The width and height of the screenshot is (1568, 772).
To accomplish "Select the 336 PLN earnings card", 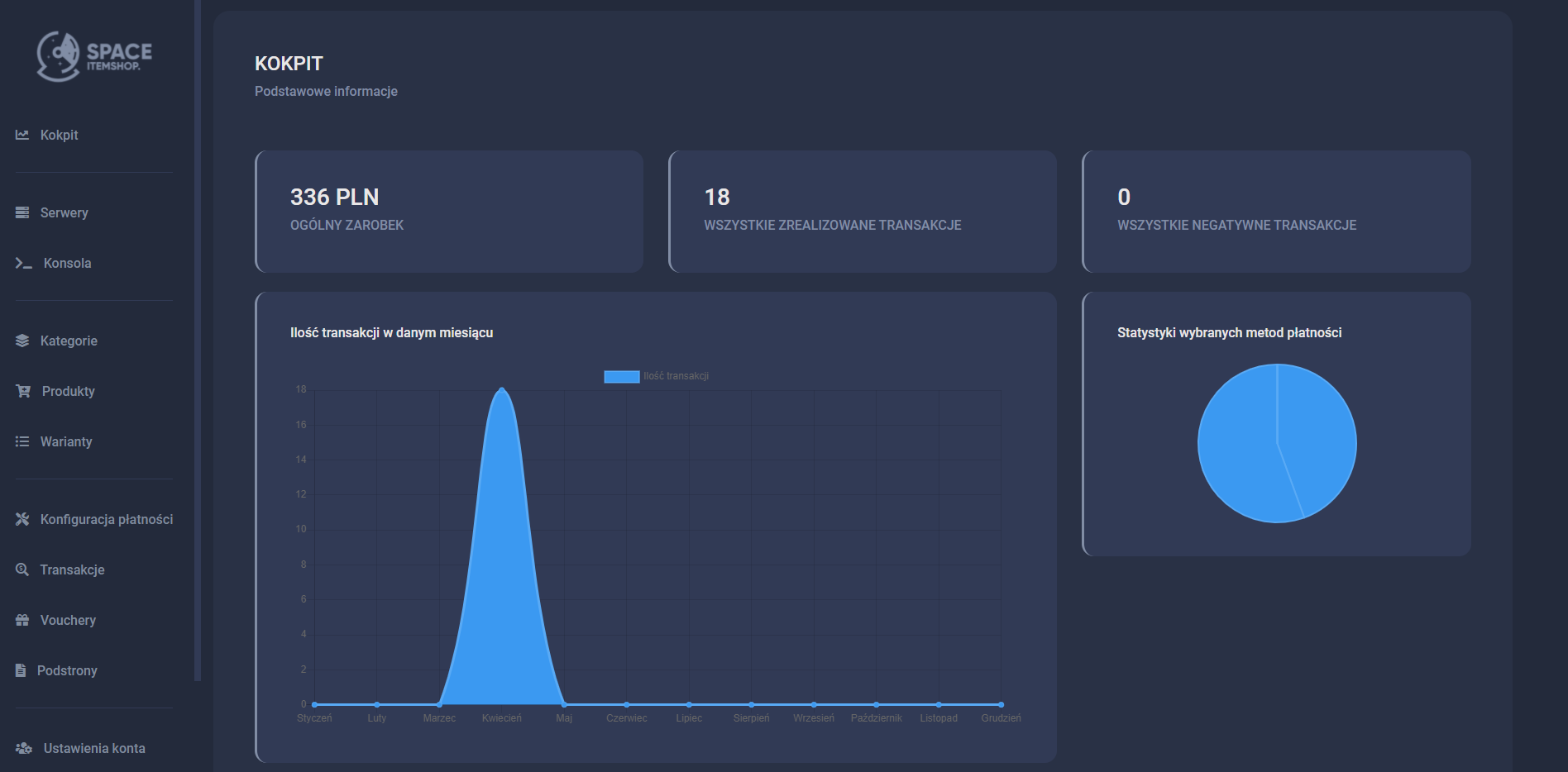I will point(449,212).
